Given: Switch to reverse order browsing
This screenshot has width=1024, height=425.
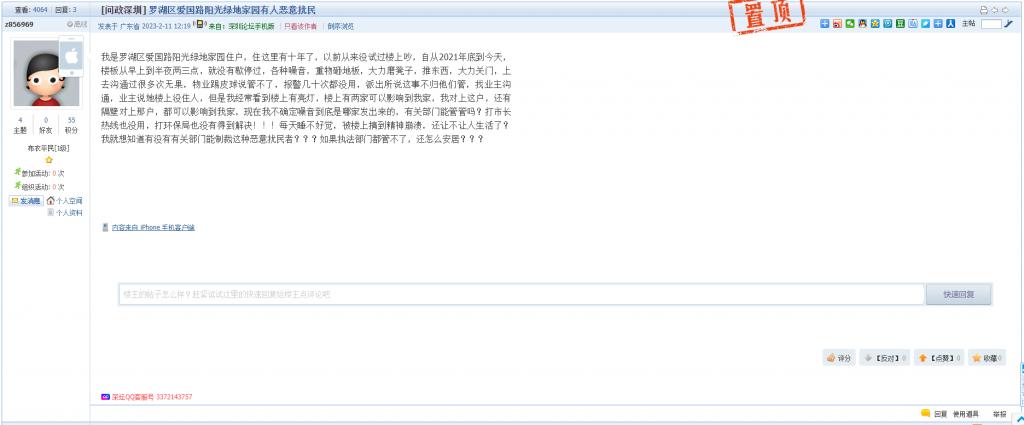Looking at the screenshot, I should click(x=340, y=27).
